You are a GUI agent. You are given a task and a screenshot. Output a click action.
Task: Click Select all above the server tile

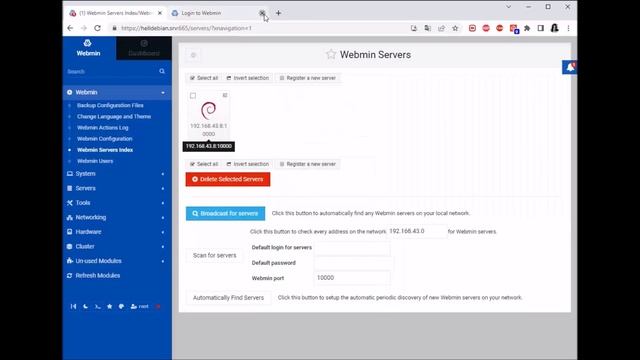point(204,78)
